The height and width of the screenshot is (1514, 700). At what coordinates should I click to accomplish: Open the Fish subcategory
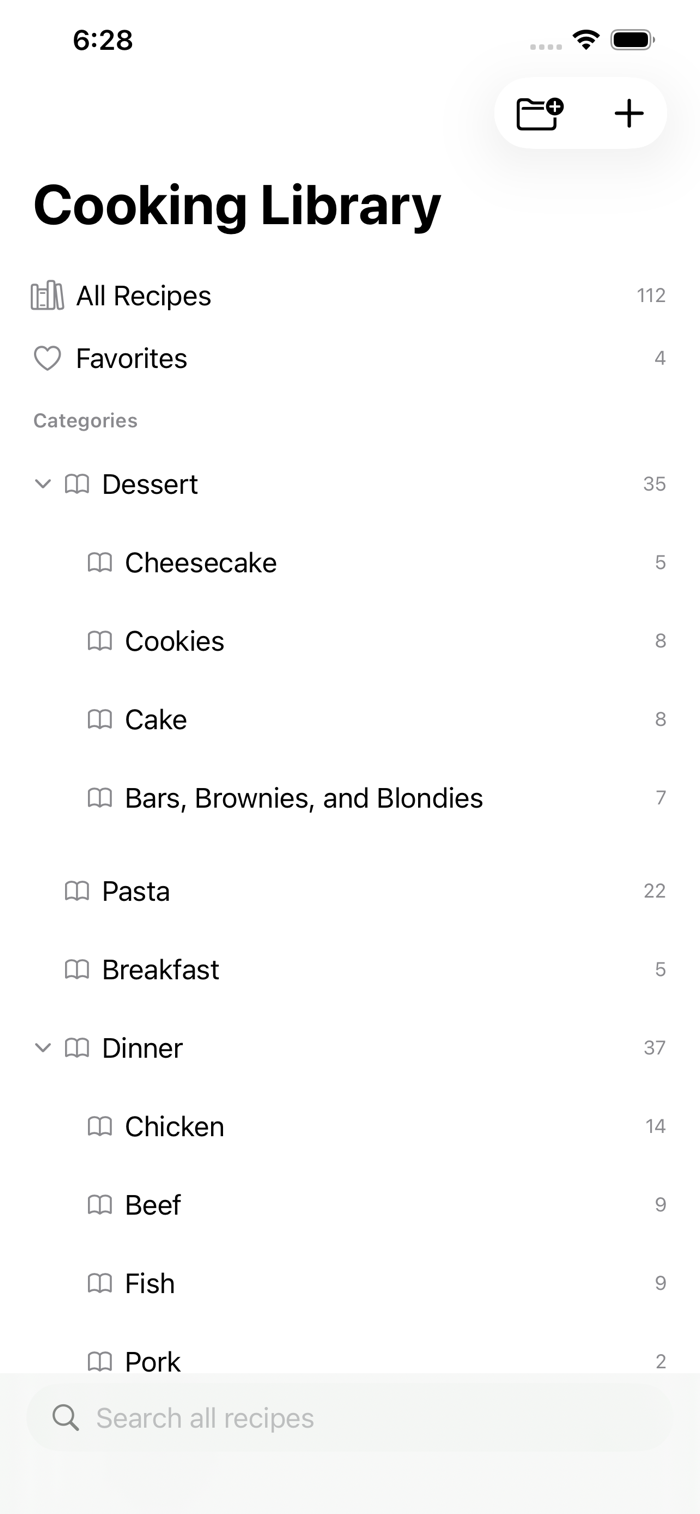point(350,1283)
